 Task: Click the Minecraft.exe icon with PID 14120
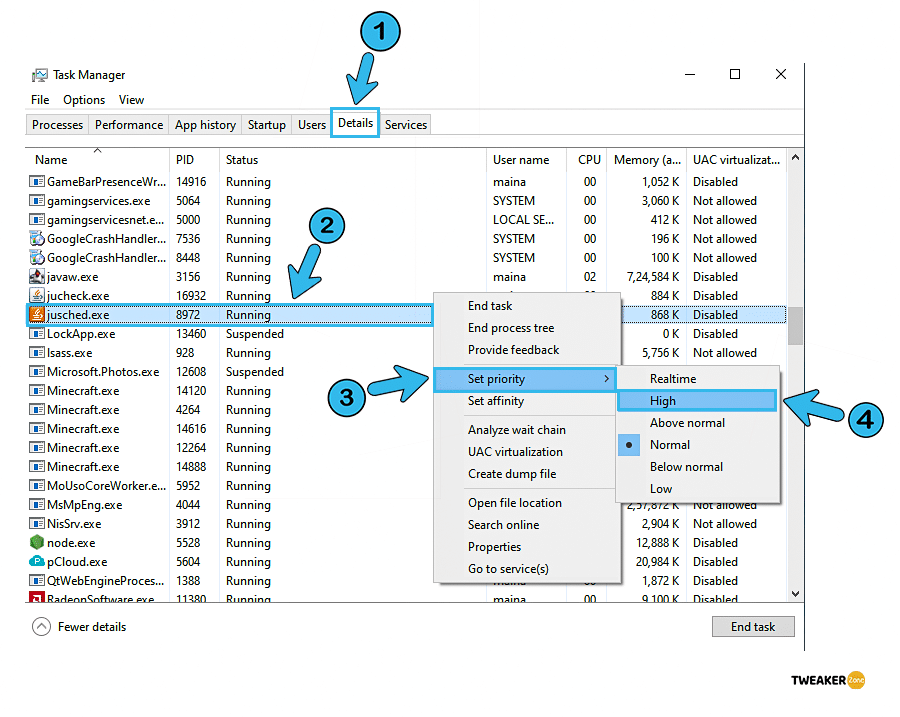37,390
